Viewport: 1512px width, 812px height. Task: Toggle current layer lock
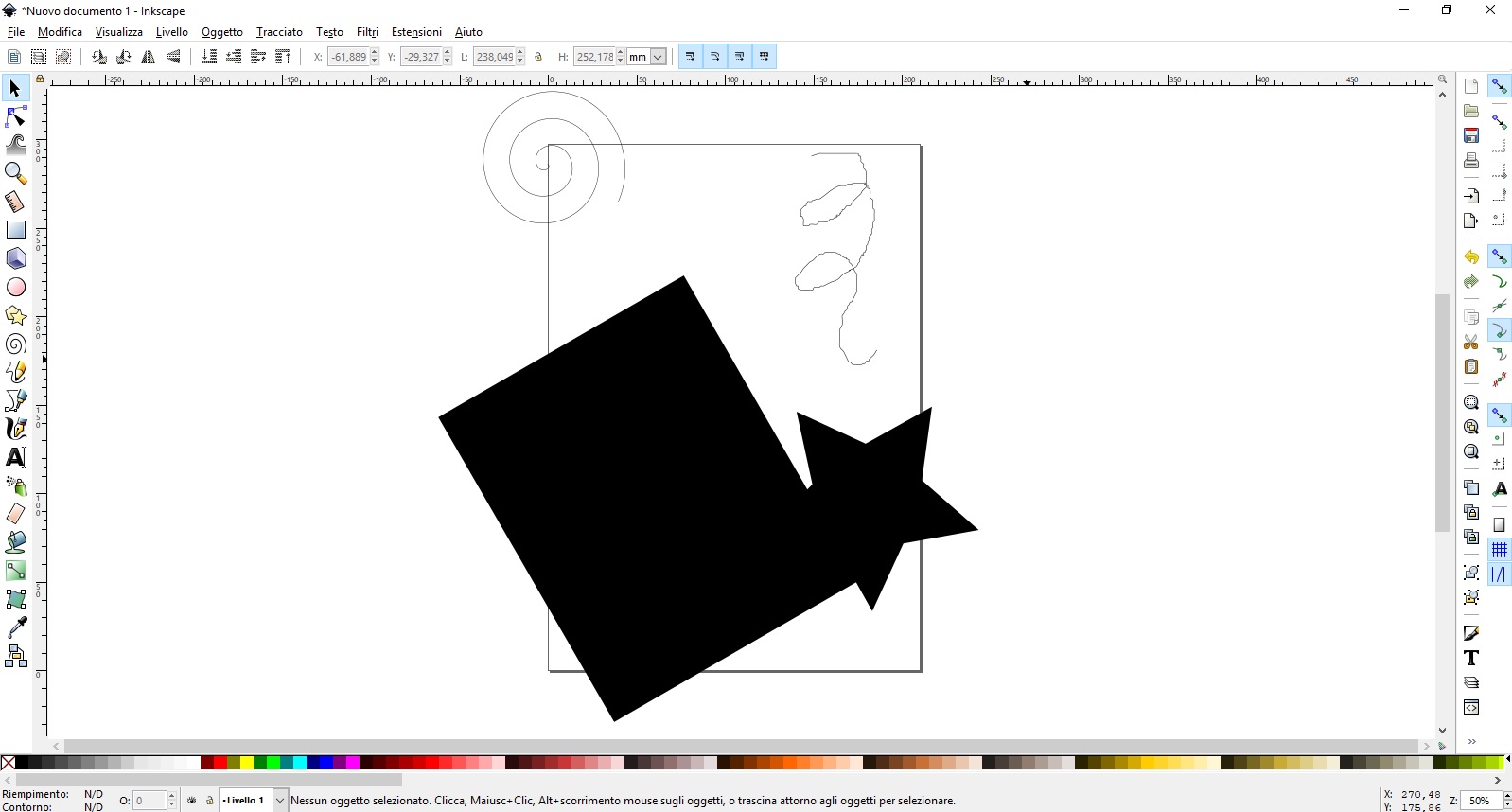coord(210,801)
